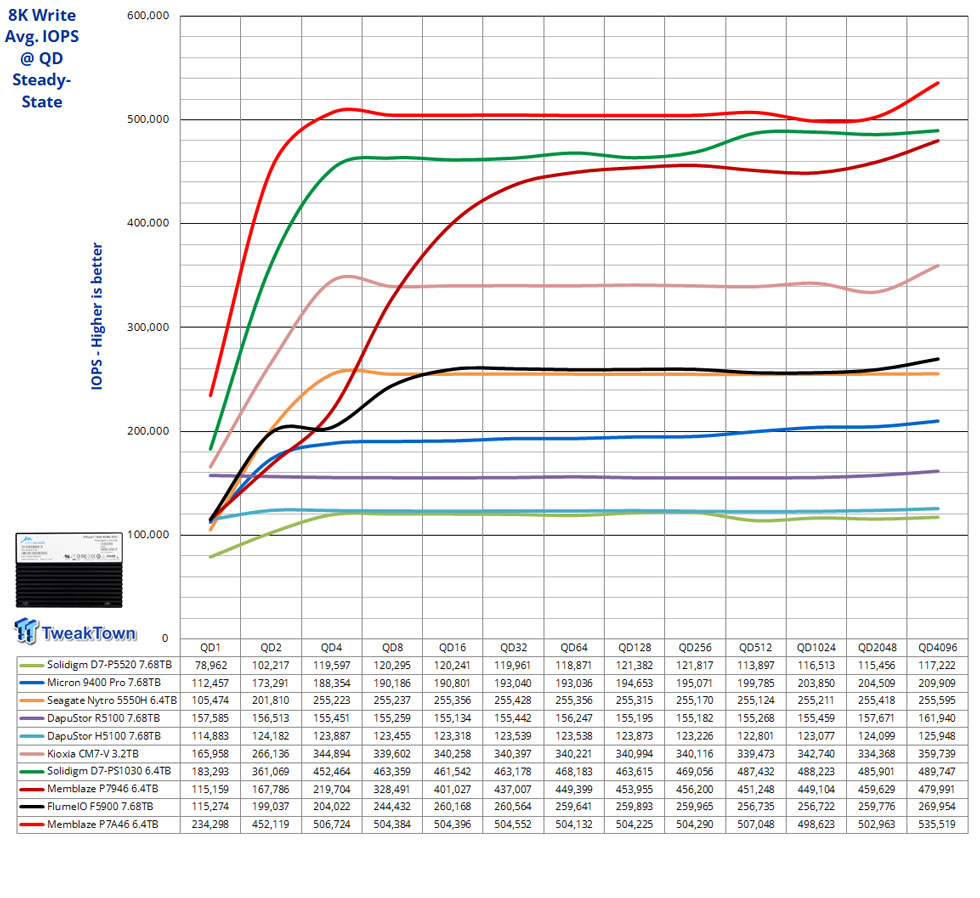Image resolution: width=980 pixels, height=898 pixels.
Task: Select the "DapuStor H5100 7.68TB" legend label
Action: pyautogui.click(x=104, y=736)
